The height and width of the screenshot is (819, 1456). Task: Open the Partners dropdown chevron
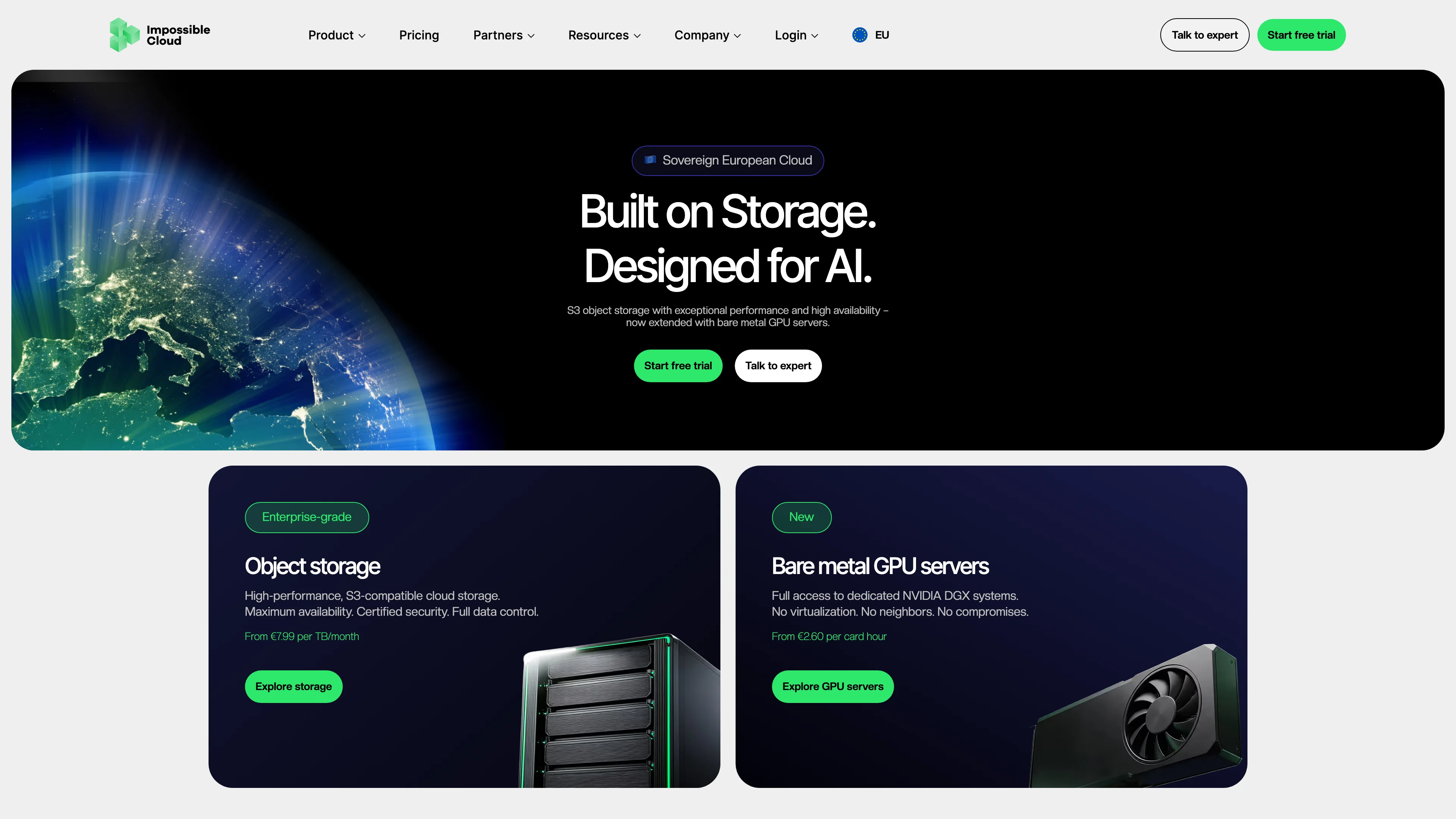point(531,36)
